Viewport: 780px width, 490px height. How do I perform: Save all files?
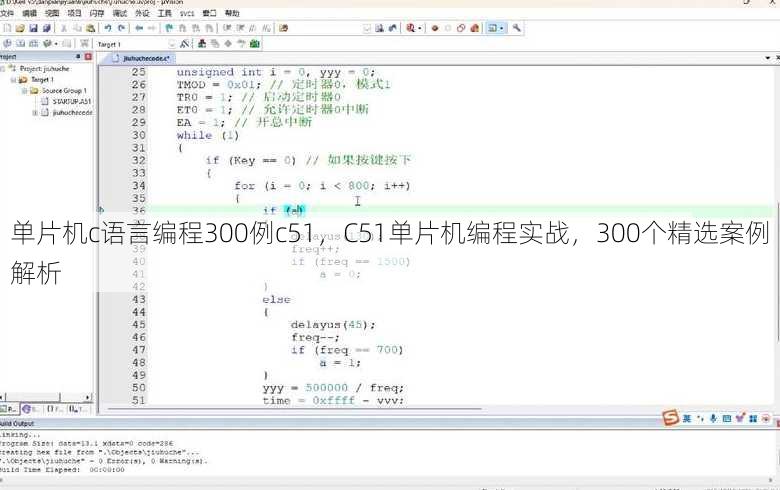(47, 28)
